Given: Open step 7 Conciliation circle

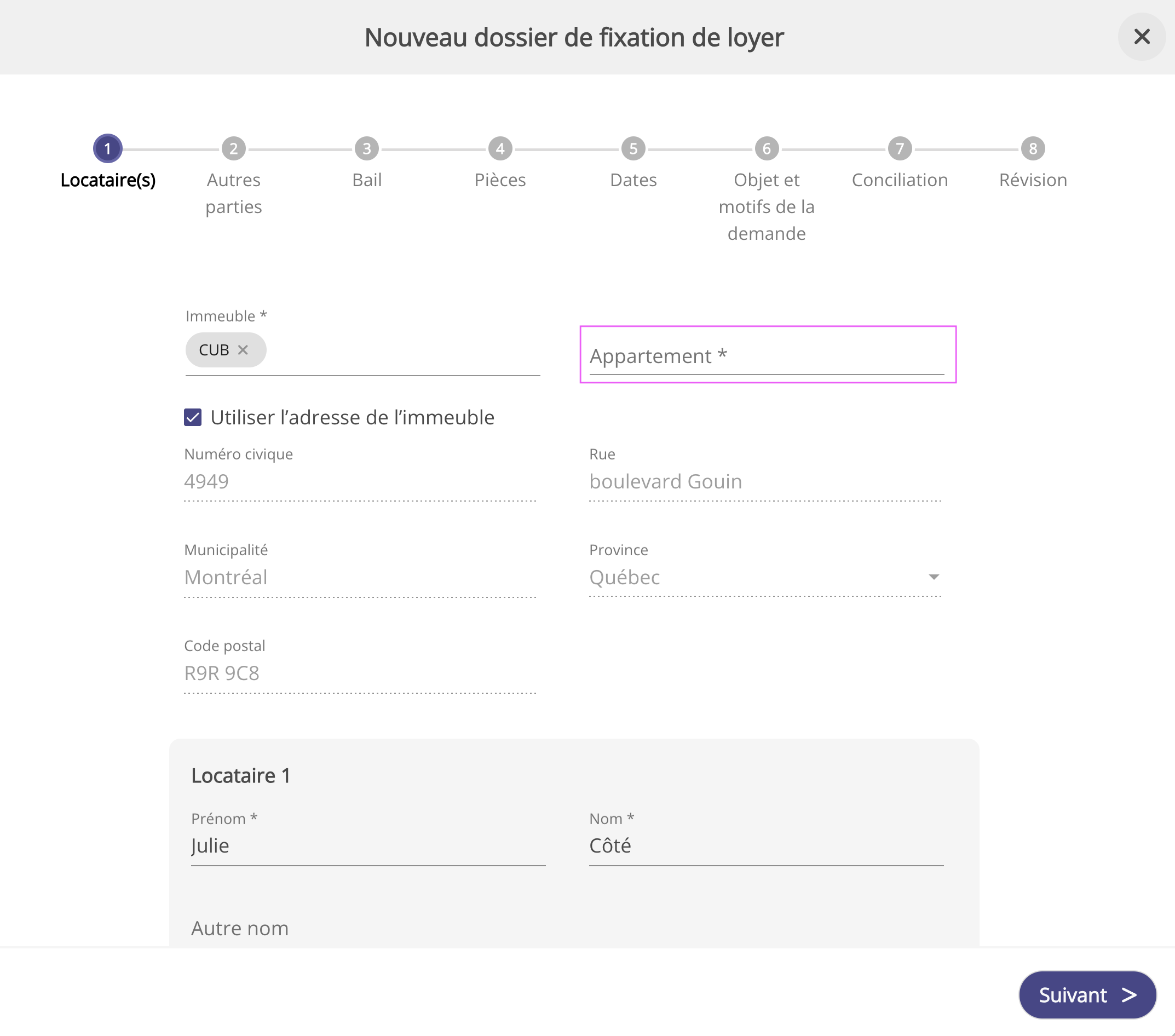Looking at the screenshot, I should [900, 149].
